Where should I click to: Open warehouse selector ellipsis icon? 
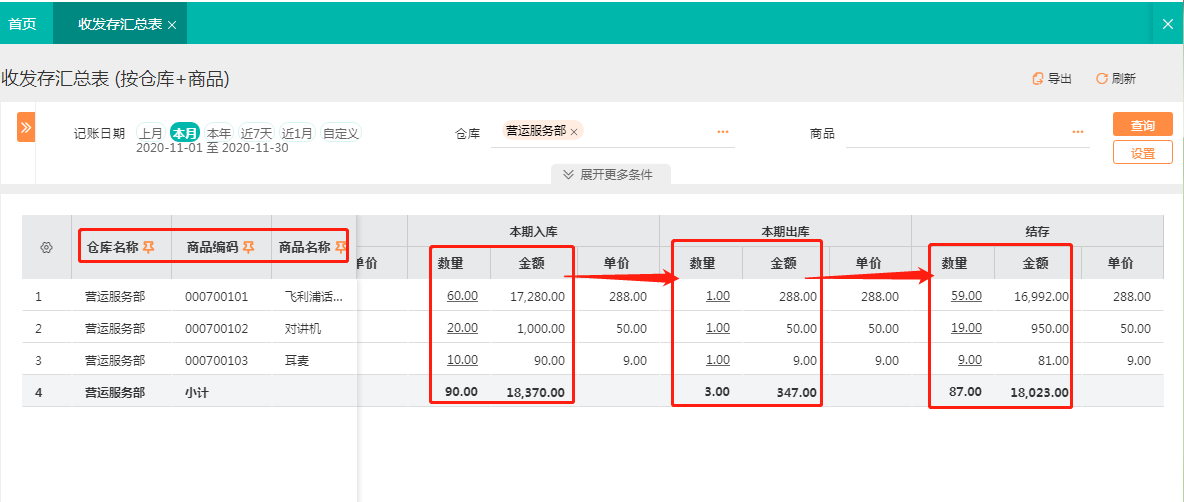click(723, 131)
